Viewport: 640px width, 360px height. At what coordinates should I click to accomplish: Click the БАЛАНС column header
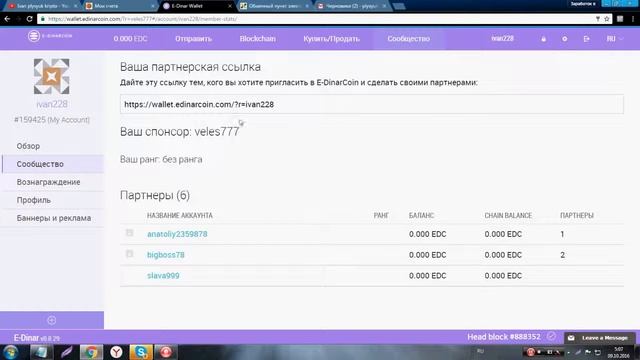click(421, 216)
